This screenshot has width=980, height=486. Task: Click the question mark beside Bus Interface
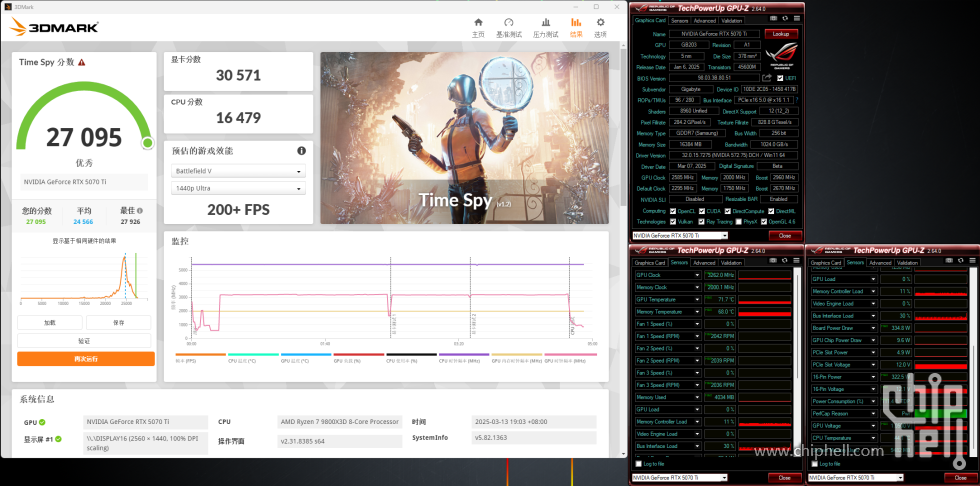pos(797,100)
